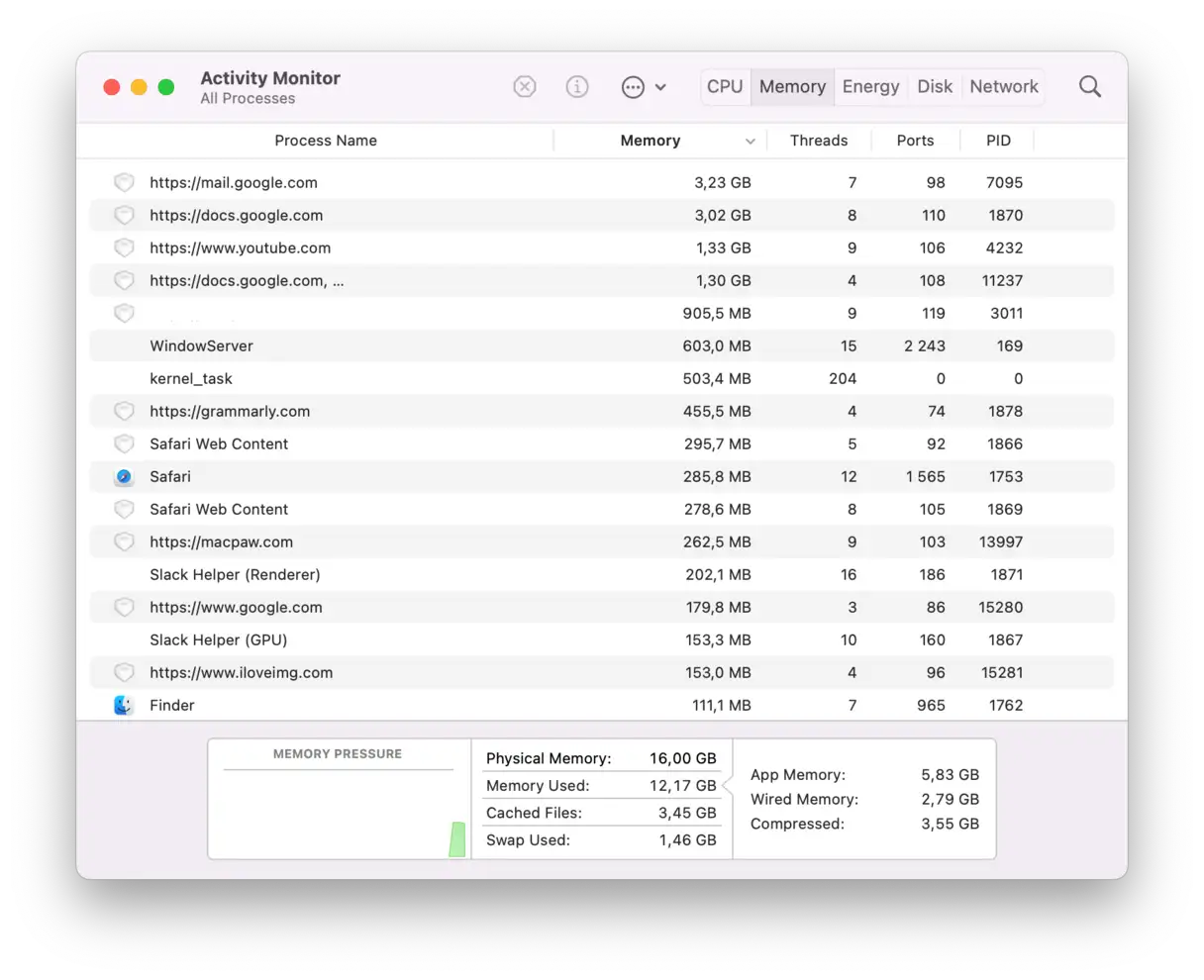Open the Disk tab
Viewport: 1204px width, 980px height.
935,87
